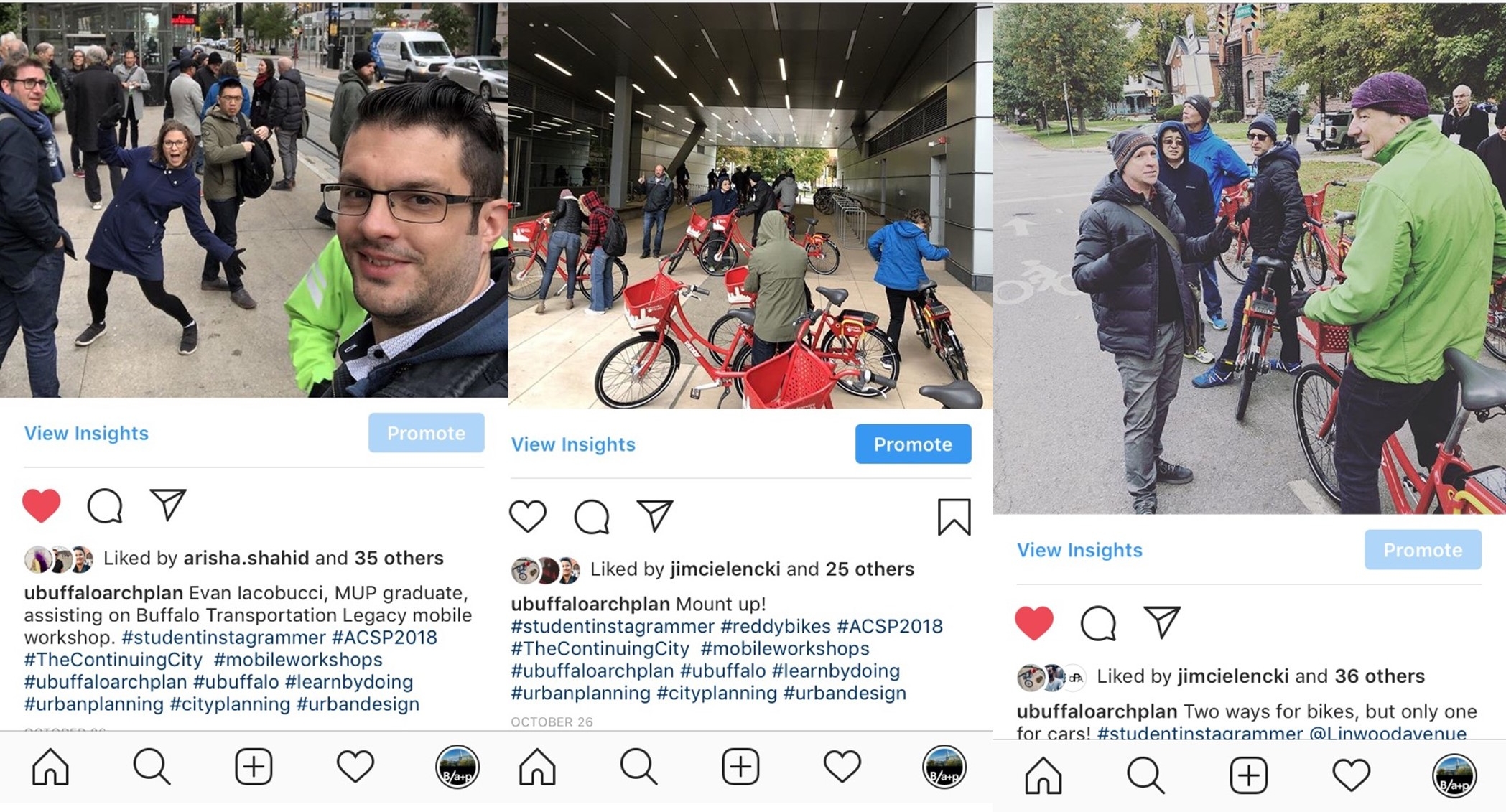Create new post with plus icon, right screen
The image size is (1506, 812).
click(x=1248, y=775)
